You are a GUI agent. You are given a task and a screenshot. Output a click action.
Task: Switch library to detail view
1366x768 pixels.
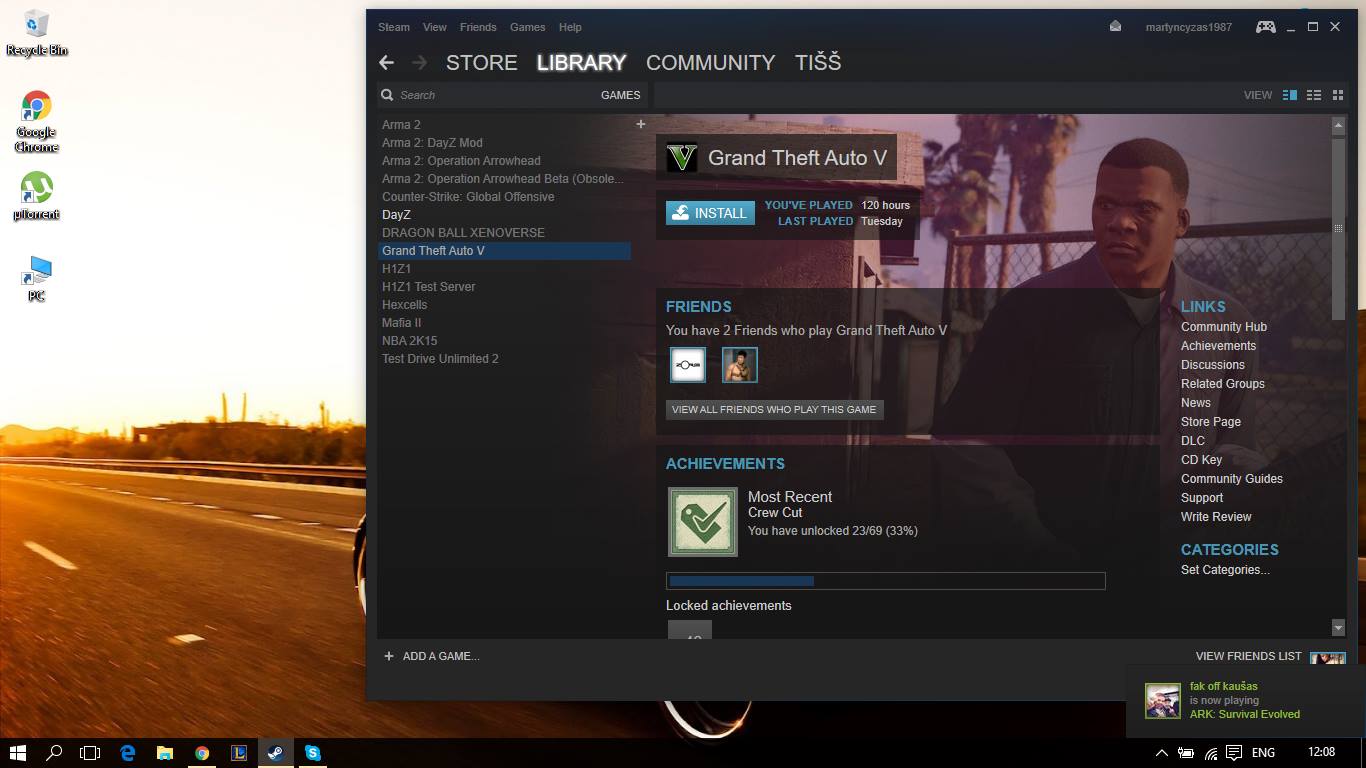(x=1290, y=95)
